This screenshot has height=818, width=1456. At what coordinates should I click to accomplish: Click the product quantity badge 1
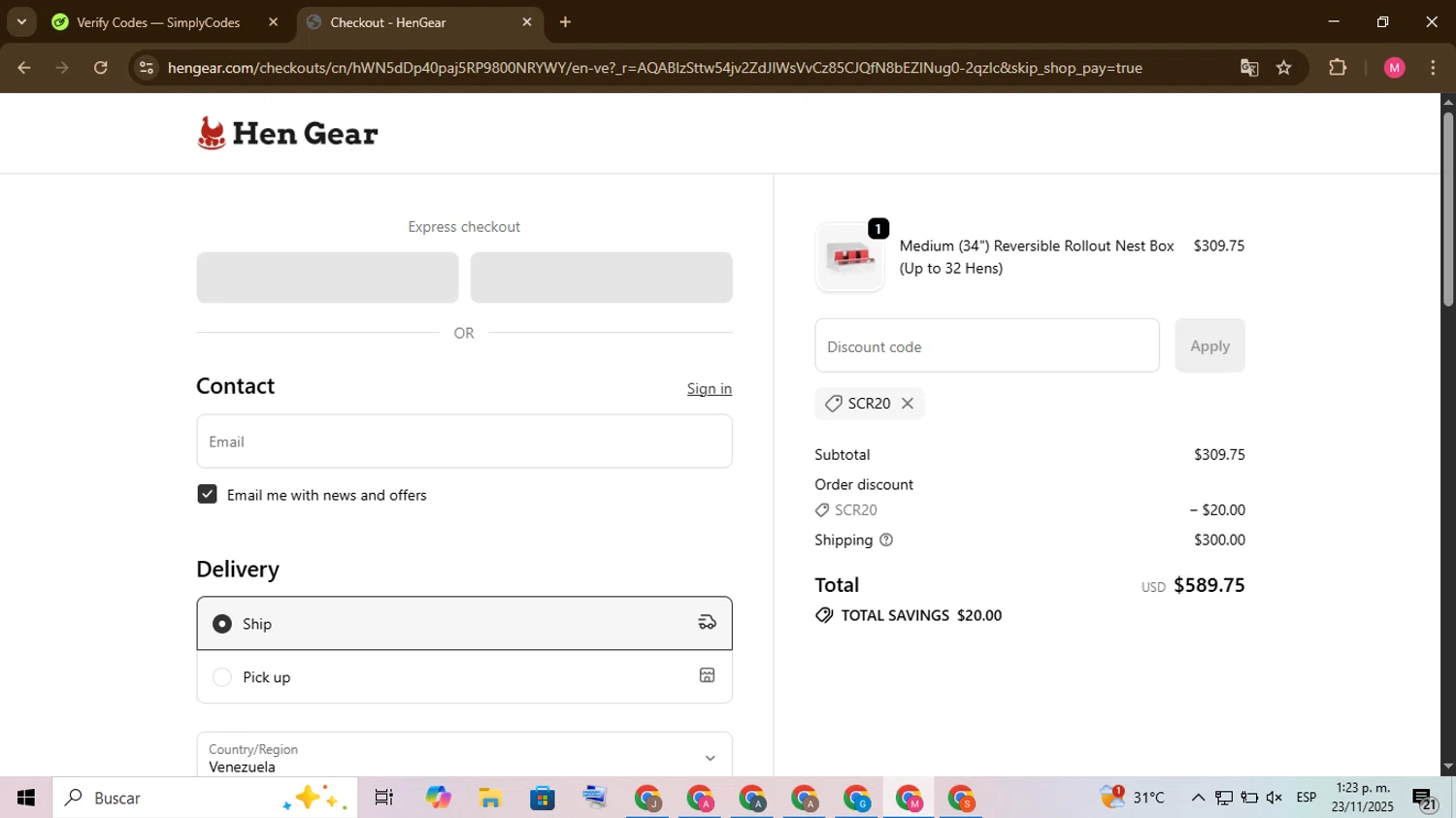878,229
